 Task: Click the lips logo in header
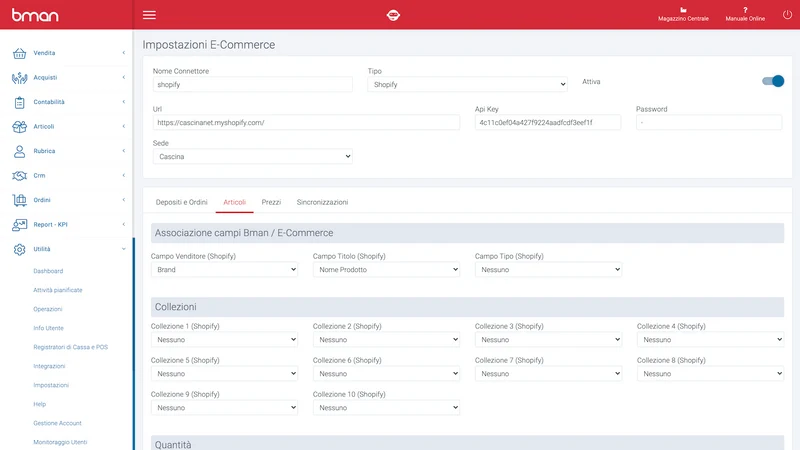tap(393, 15)
